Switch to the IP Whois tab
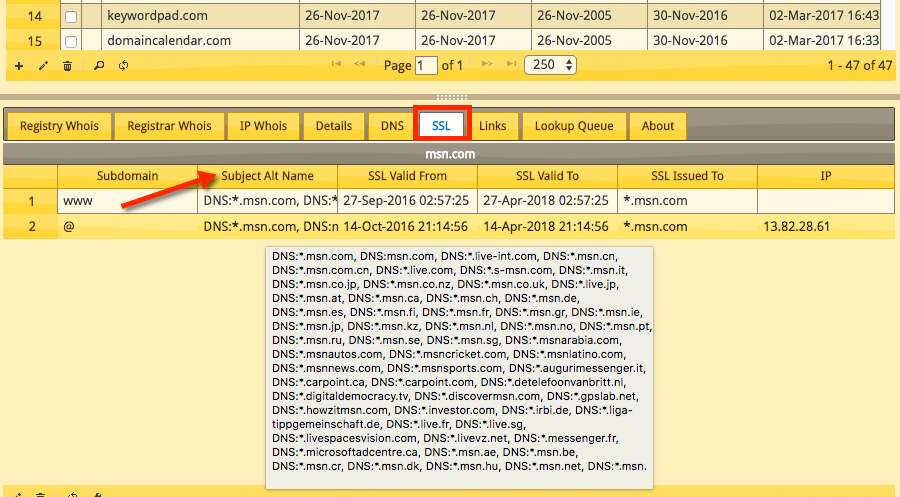 point(263,126)
